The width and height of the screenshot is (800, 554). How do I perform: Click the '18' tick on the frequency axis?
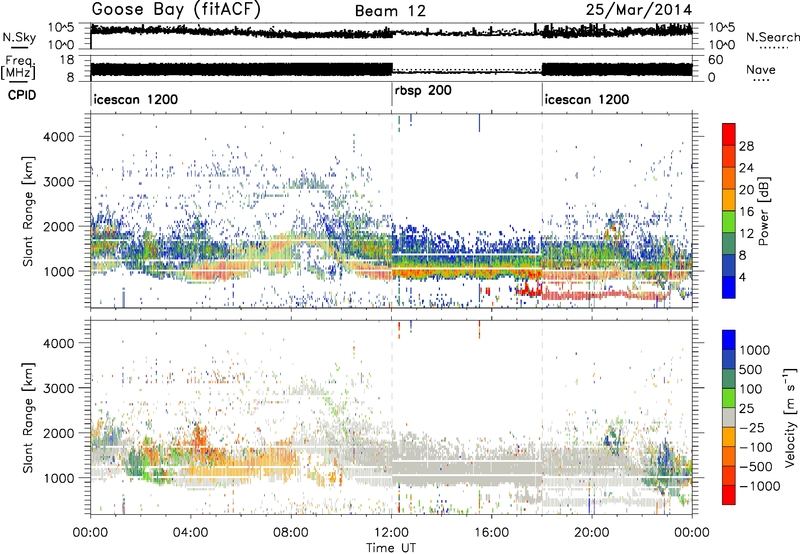67,60
